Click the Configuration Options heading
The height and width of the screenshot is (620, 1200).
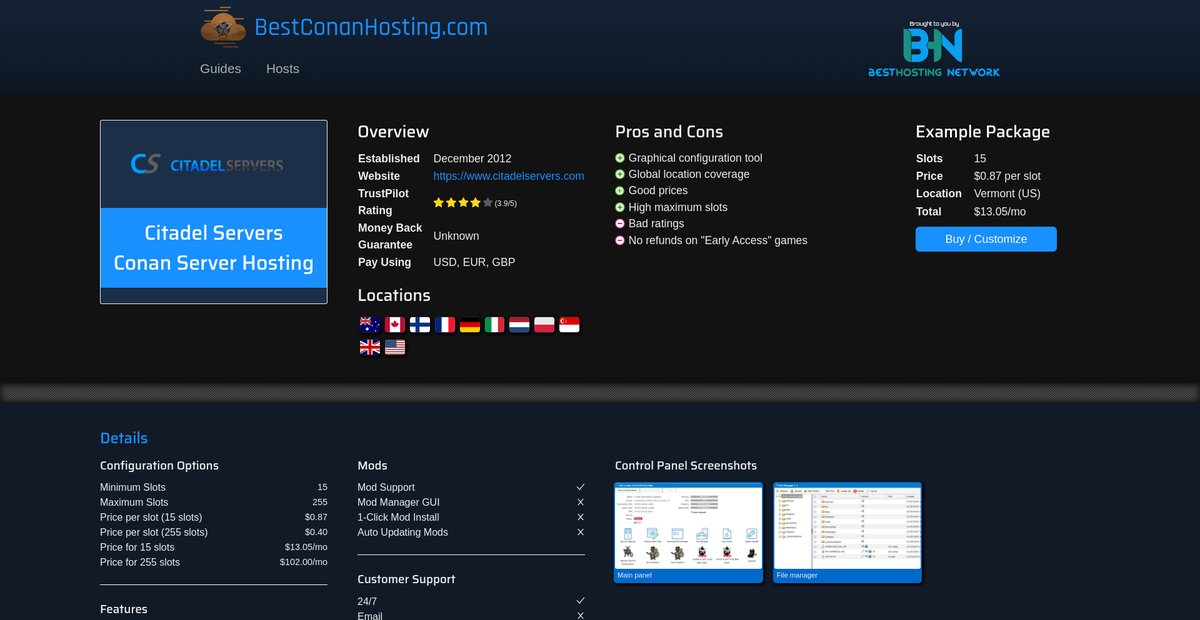pos(159,466)
